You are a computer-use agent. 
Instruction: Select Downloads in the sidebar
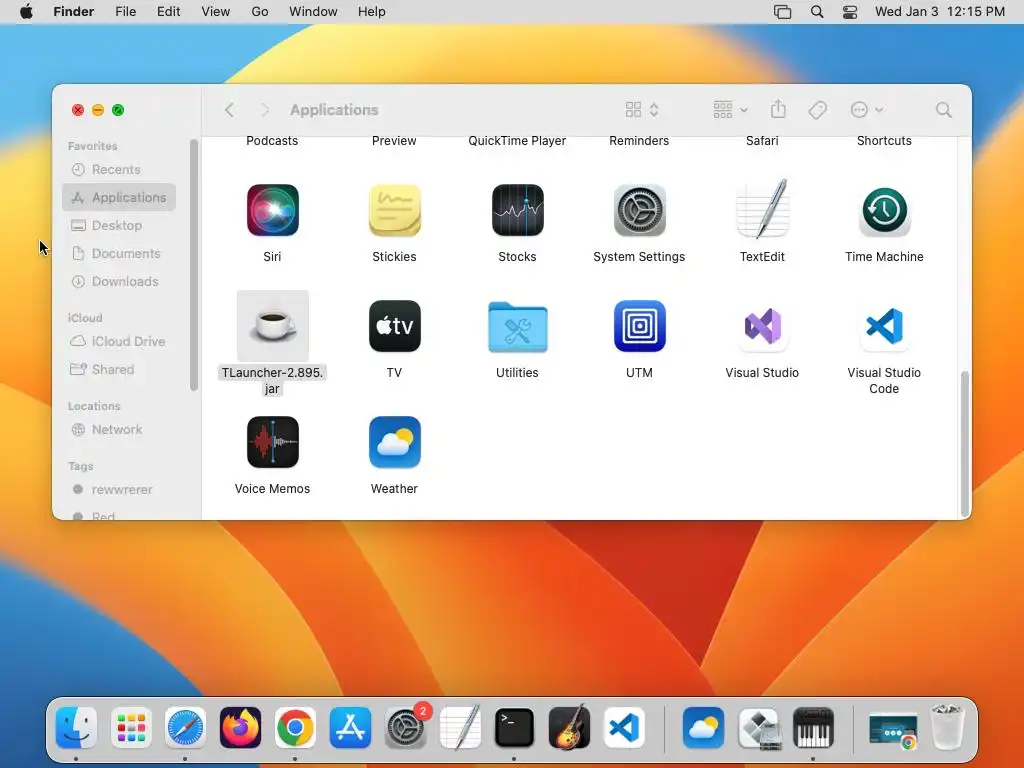coord(119,281)
